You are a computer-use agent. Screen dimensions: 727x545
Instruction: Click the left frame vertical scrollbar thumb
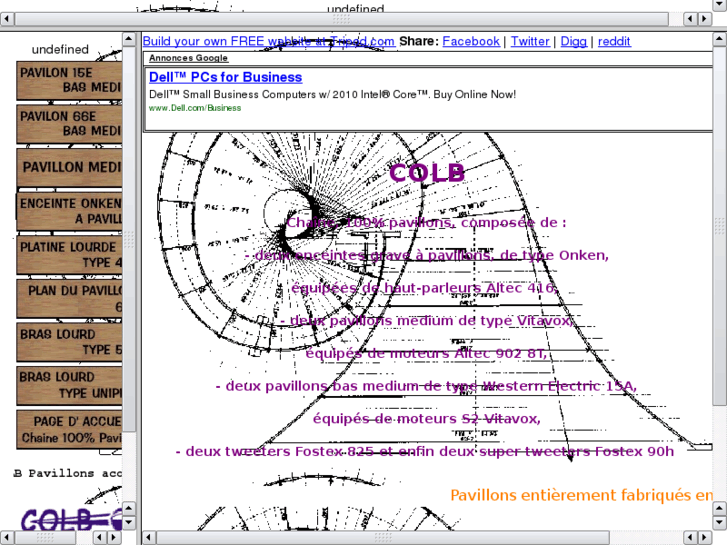(129, 239)
